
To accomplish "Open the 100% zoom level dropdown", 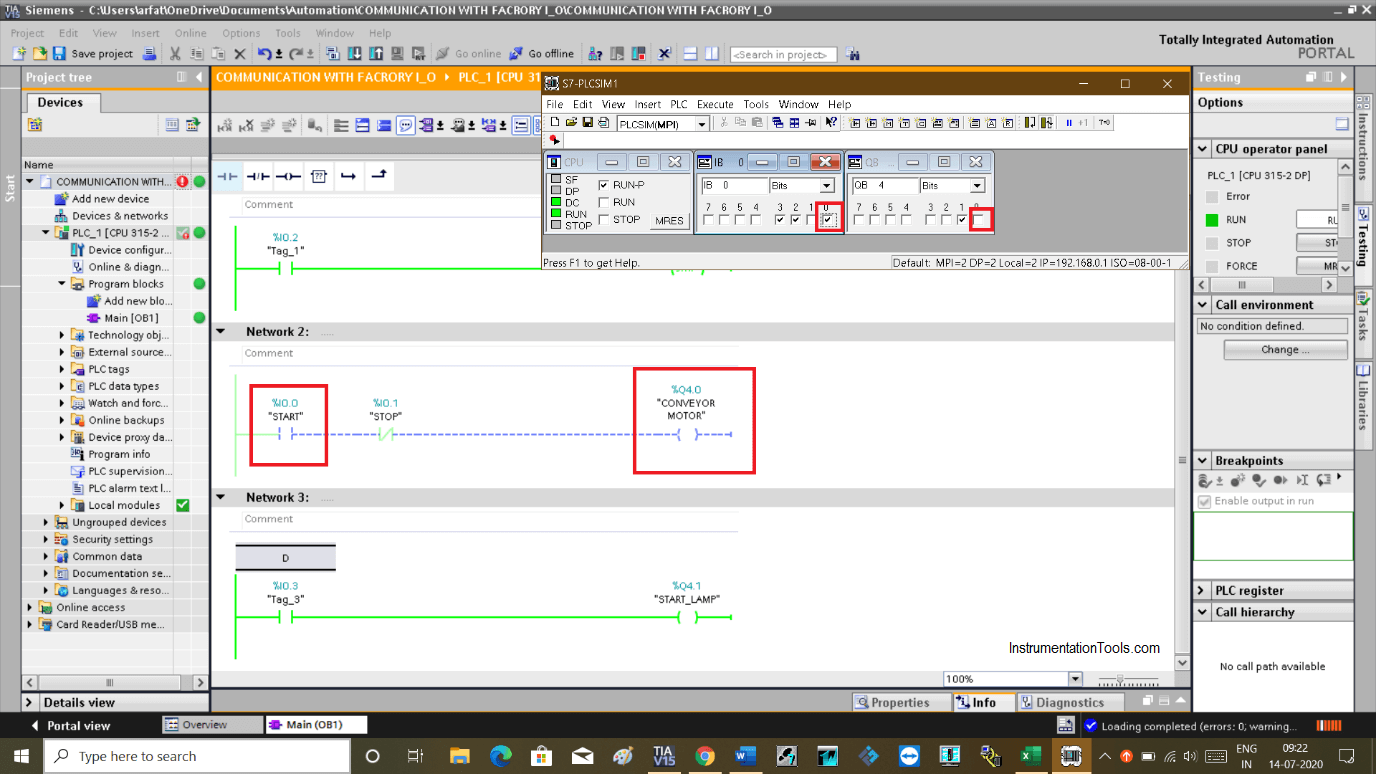I will [1075, 679].
